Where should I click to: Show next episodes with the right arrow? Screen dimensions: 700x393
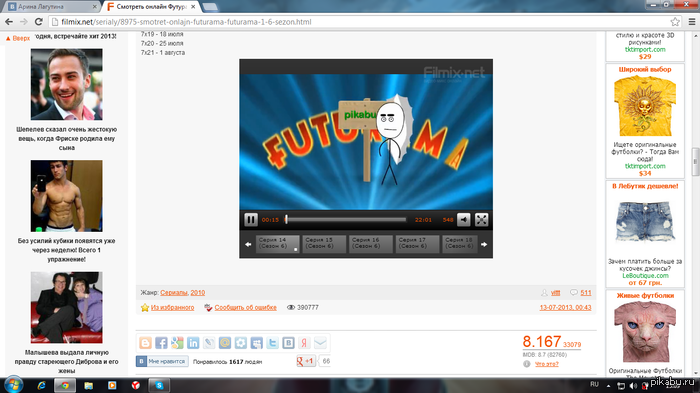pos(484,244)
